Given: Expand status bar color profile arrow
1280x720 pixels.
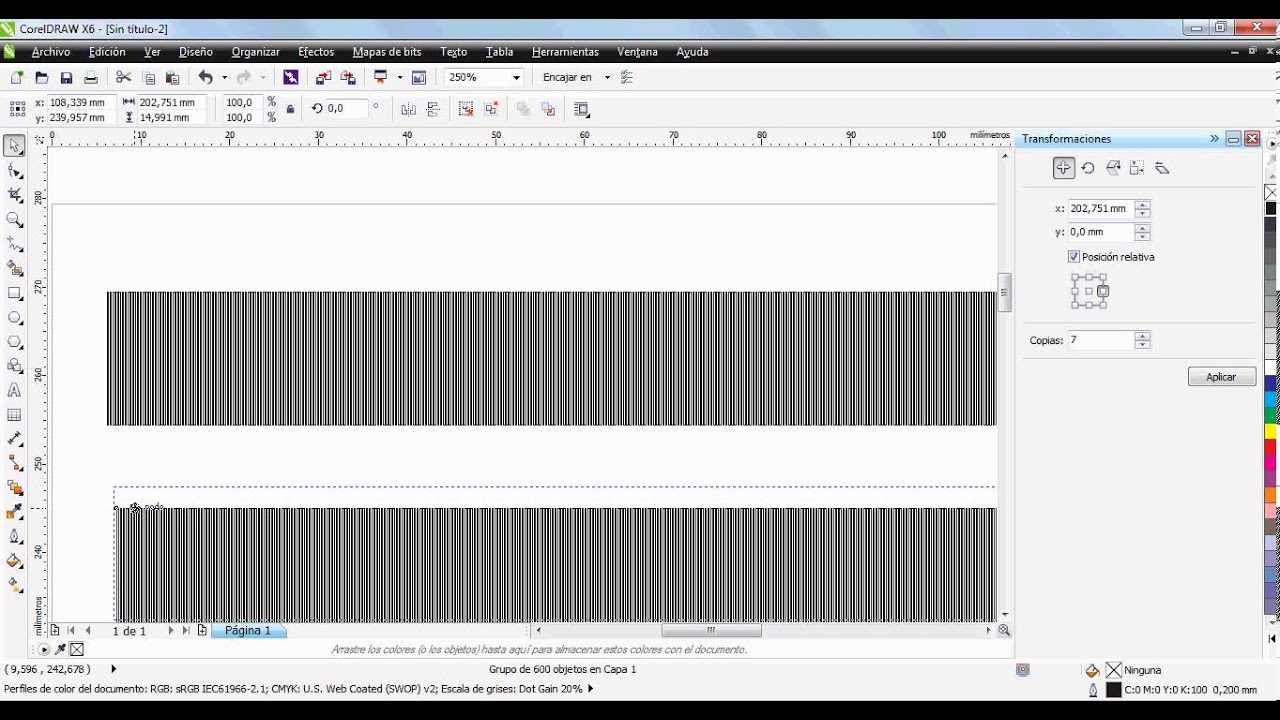Looking at the screenshot, I should [x=590, y=689].
